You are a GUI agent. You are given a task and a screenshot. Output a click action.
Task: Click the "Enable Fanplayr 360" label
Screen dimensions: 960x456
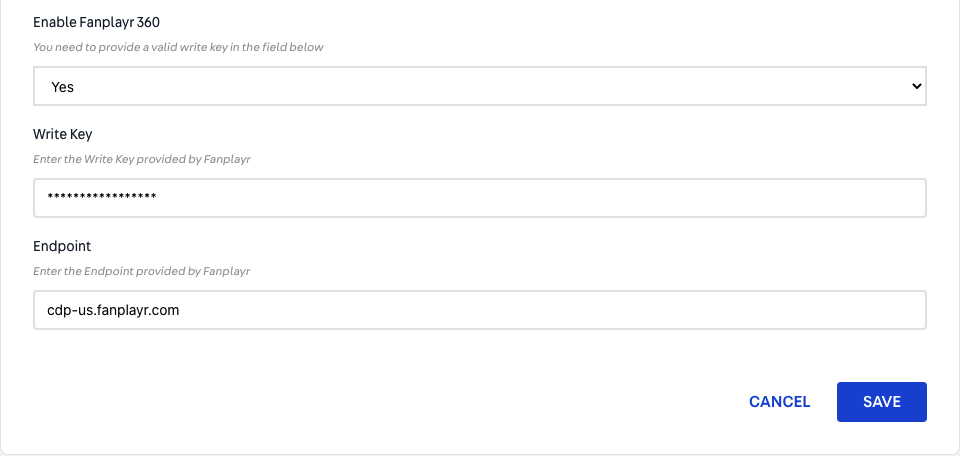point(96,23)
